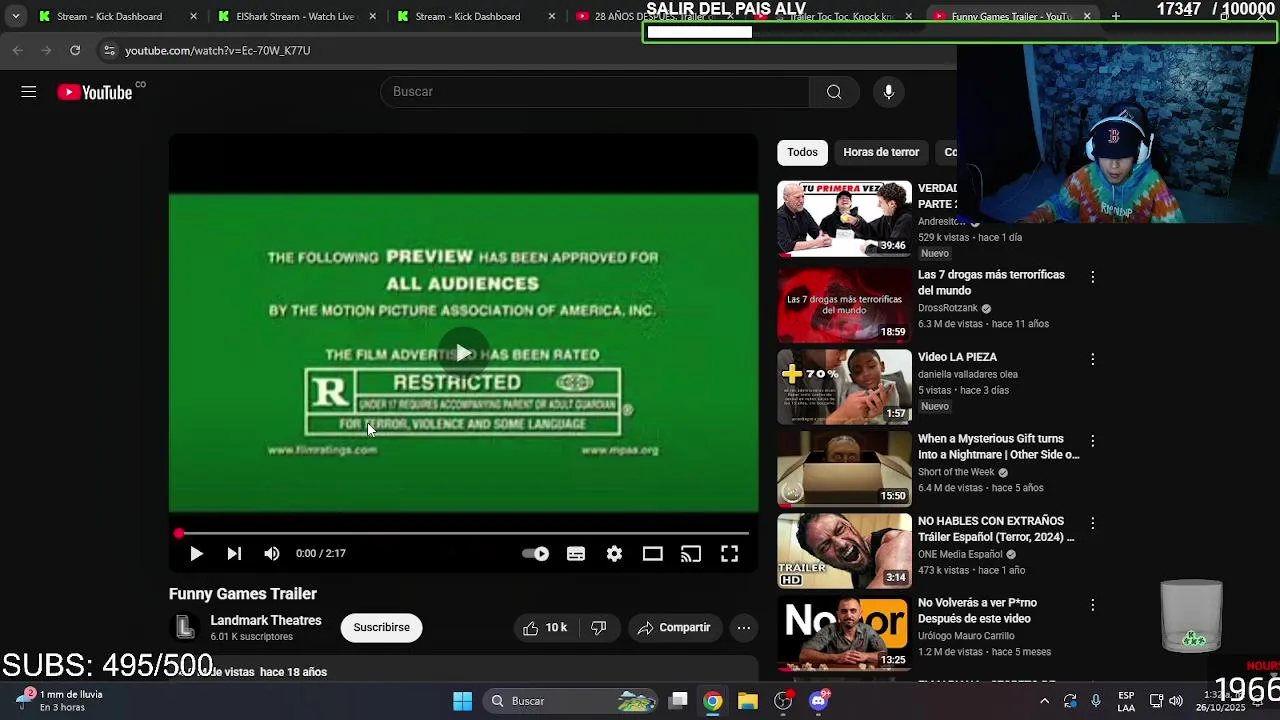Viewport: 1280px width, 720px height.
Task: Open video settings gear
Action: point(614,553)
